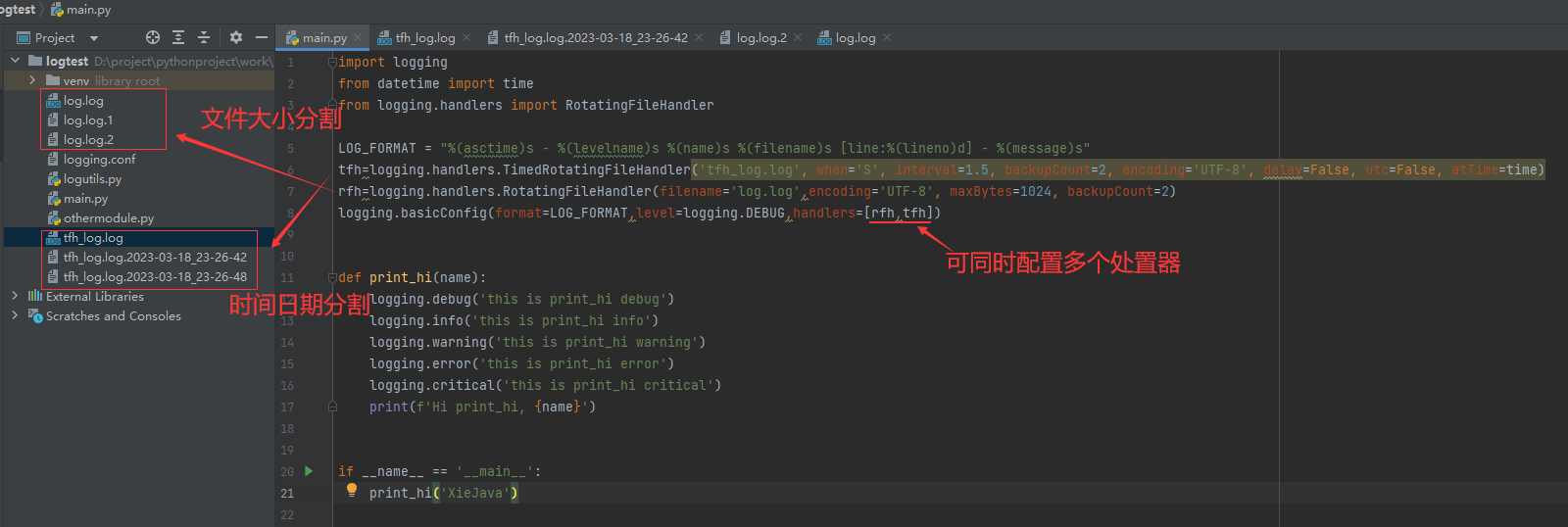Hide the Project tool window

click(262, 37)
